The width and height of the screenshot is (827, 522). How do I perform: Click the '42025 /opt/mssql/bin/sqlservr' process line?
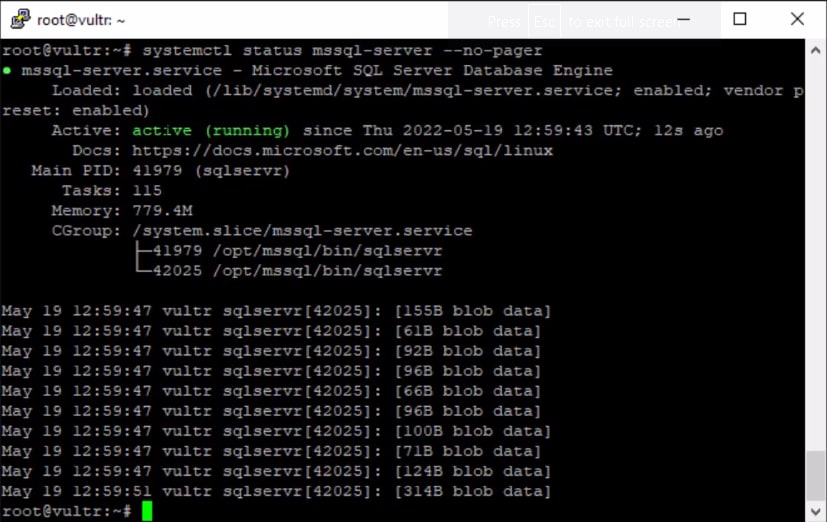pos(297,270)
